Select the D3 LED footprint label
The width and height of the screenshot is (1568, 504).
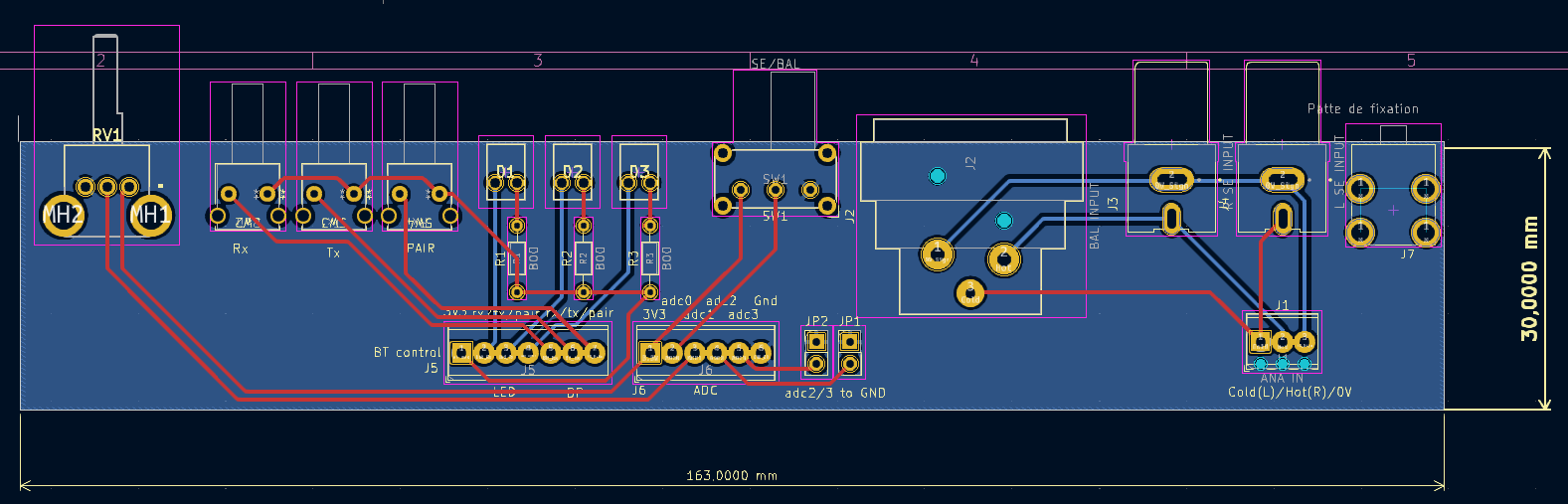click(x=639, y=172)
